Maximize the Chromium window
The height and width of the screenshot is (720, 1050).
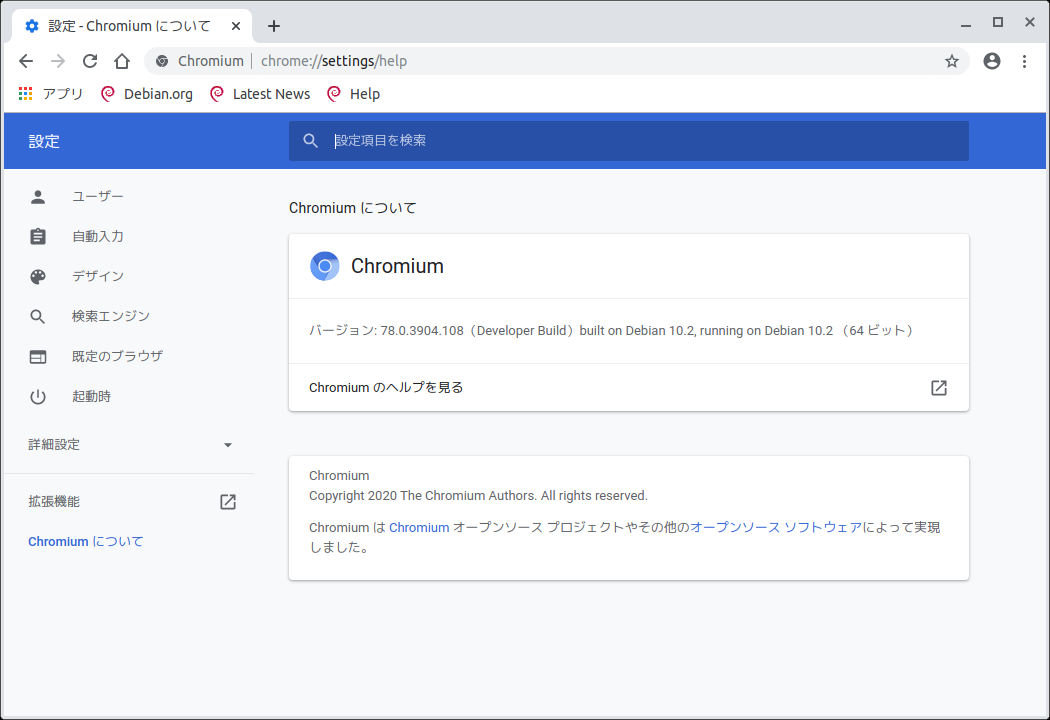[998, 22]
